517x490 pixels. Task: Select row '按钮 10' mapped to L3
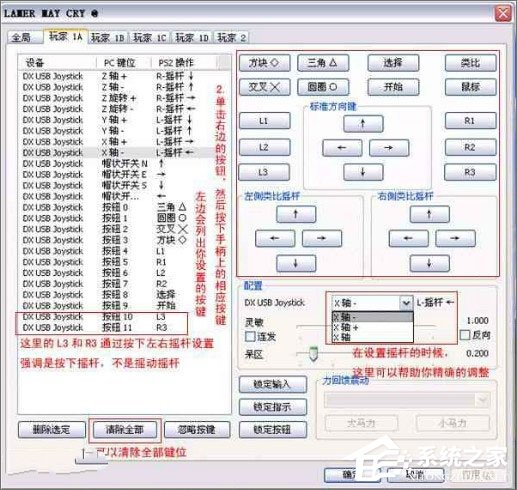click(x=124, y=317)
